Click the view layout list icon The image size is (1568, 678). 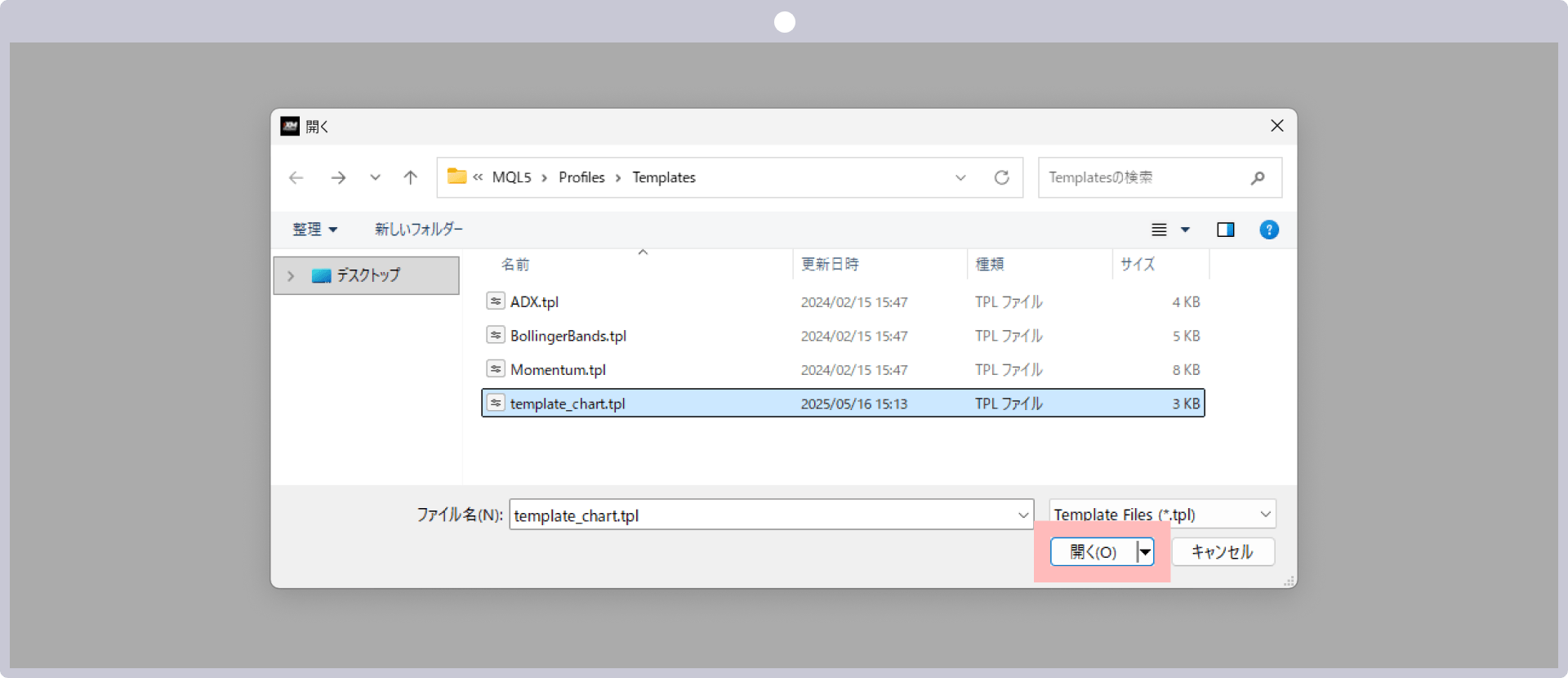click(1159, 230)
